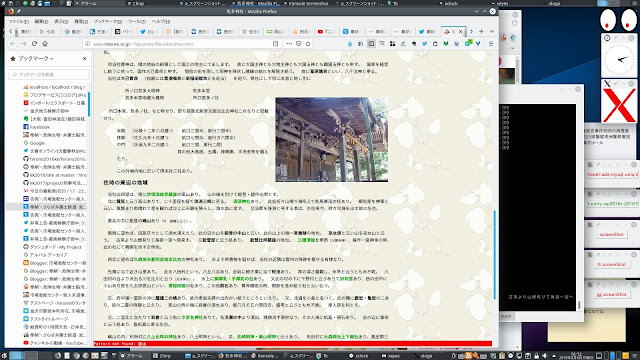Expand the system tray arrow
The width and height of the screenshot is (640, 360).
point(554,356)
